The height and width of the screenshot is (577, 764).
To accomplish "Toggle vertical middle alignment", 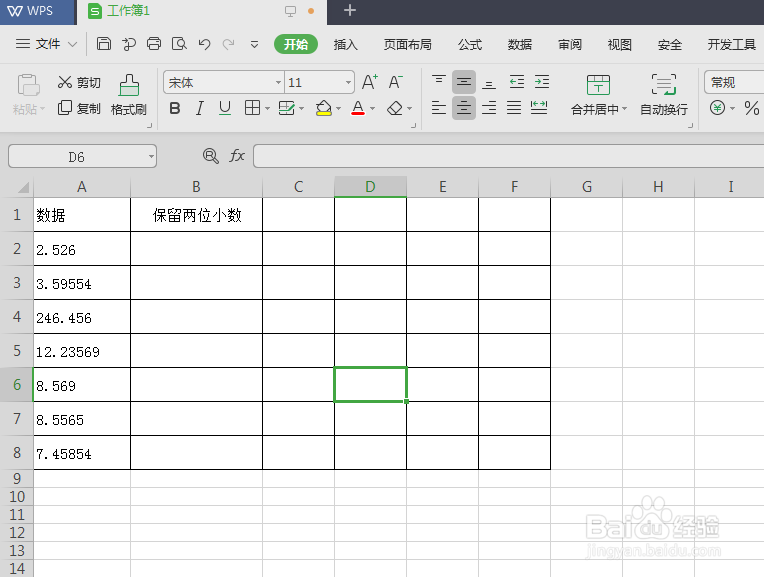I will (x=464, y=81).
